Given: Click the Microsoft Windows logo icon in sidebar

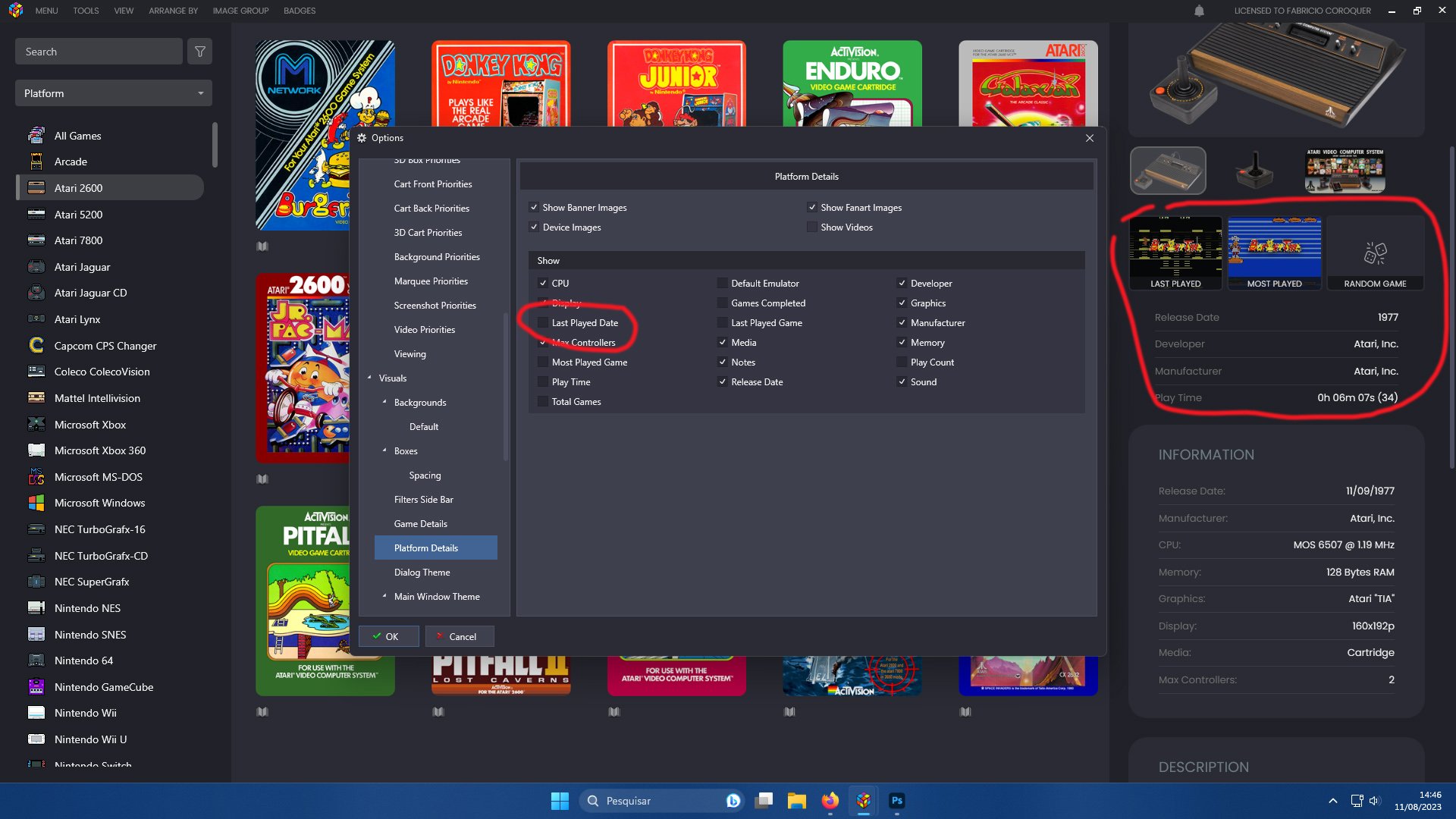Looking at the screenshot, I should (x=36, y=503).
